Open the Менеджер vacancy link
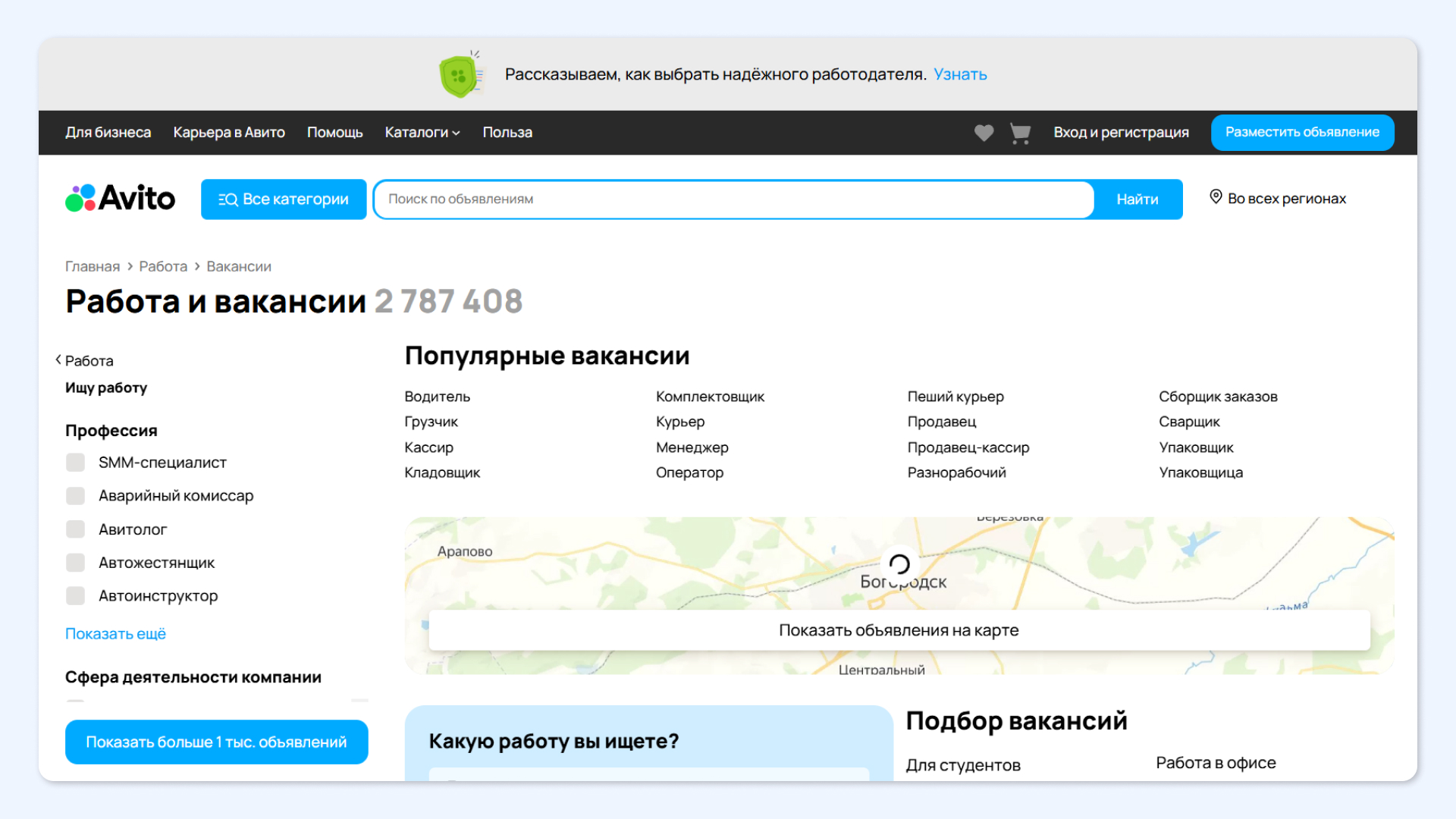The width and height of the screenshot is (1456, 819). [x=692, y=447]
